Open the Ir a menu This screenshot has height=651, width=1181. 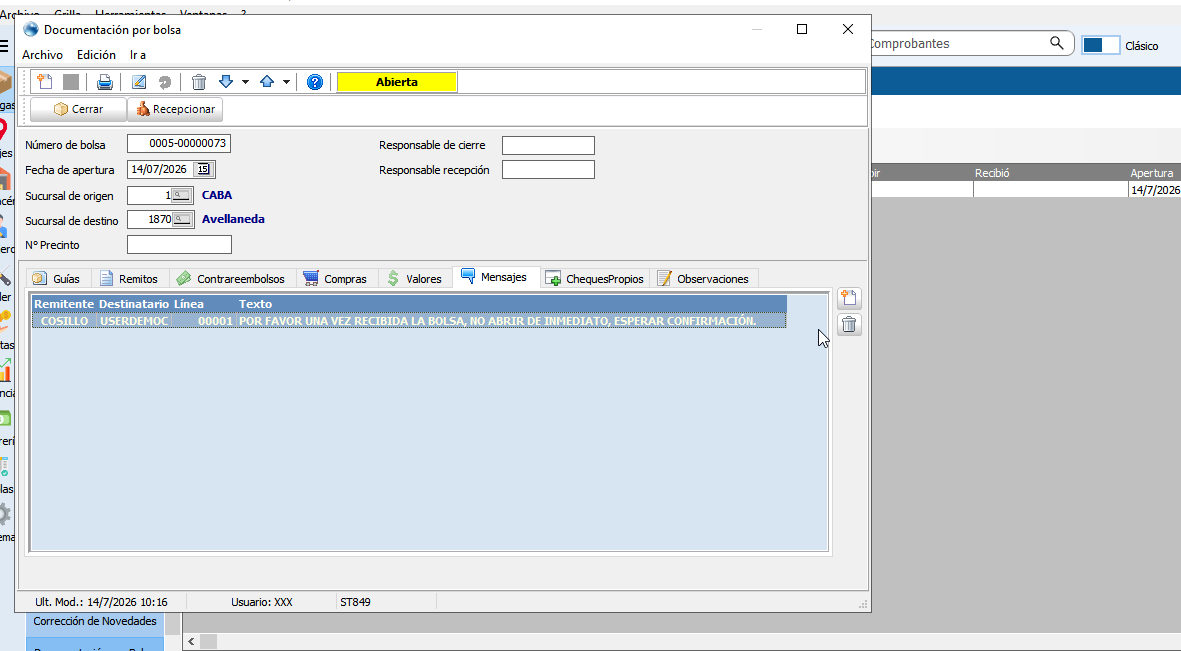[x=138, y=55]
